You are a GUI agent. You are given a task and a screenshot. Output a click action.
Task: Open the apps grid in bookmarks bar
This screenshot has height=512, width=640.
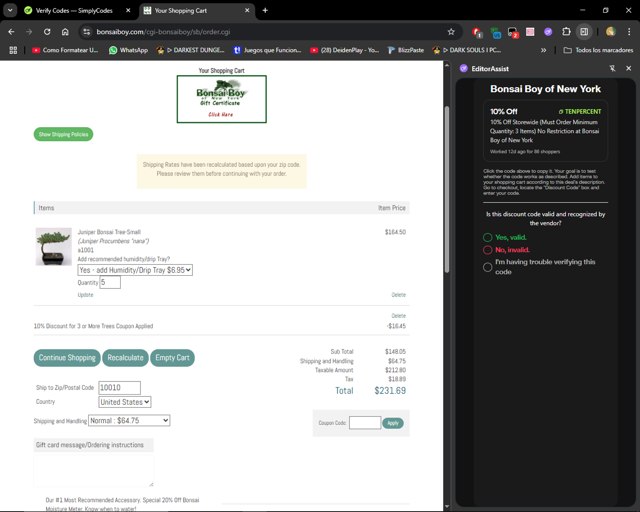(13, 50)
